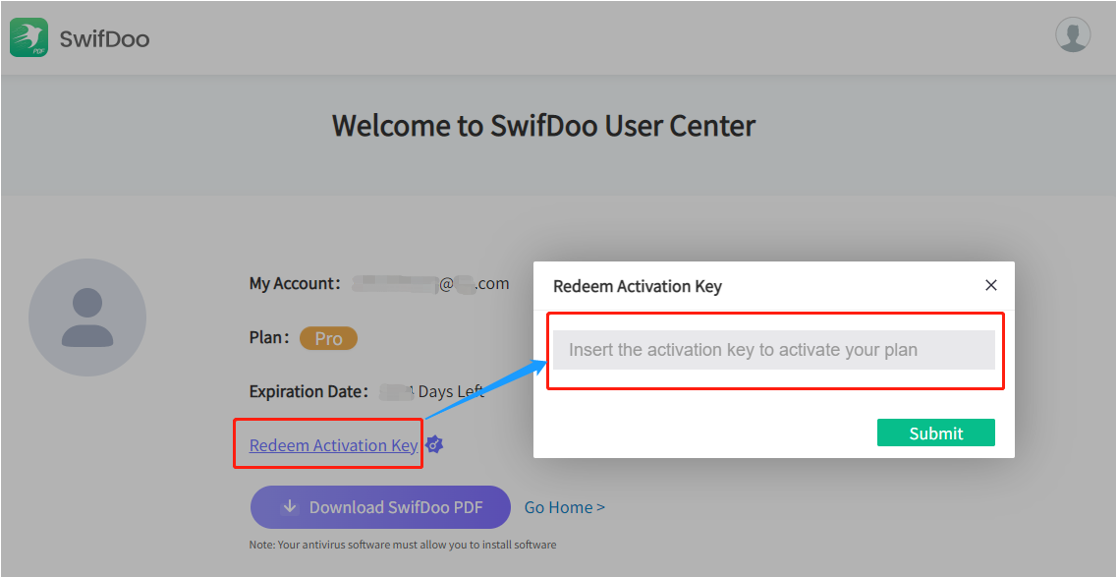Click the purple key badge beside Redeem link
Viewport: 1116px width, 577px height.
click(x=435, y=445)
